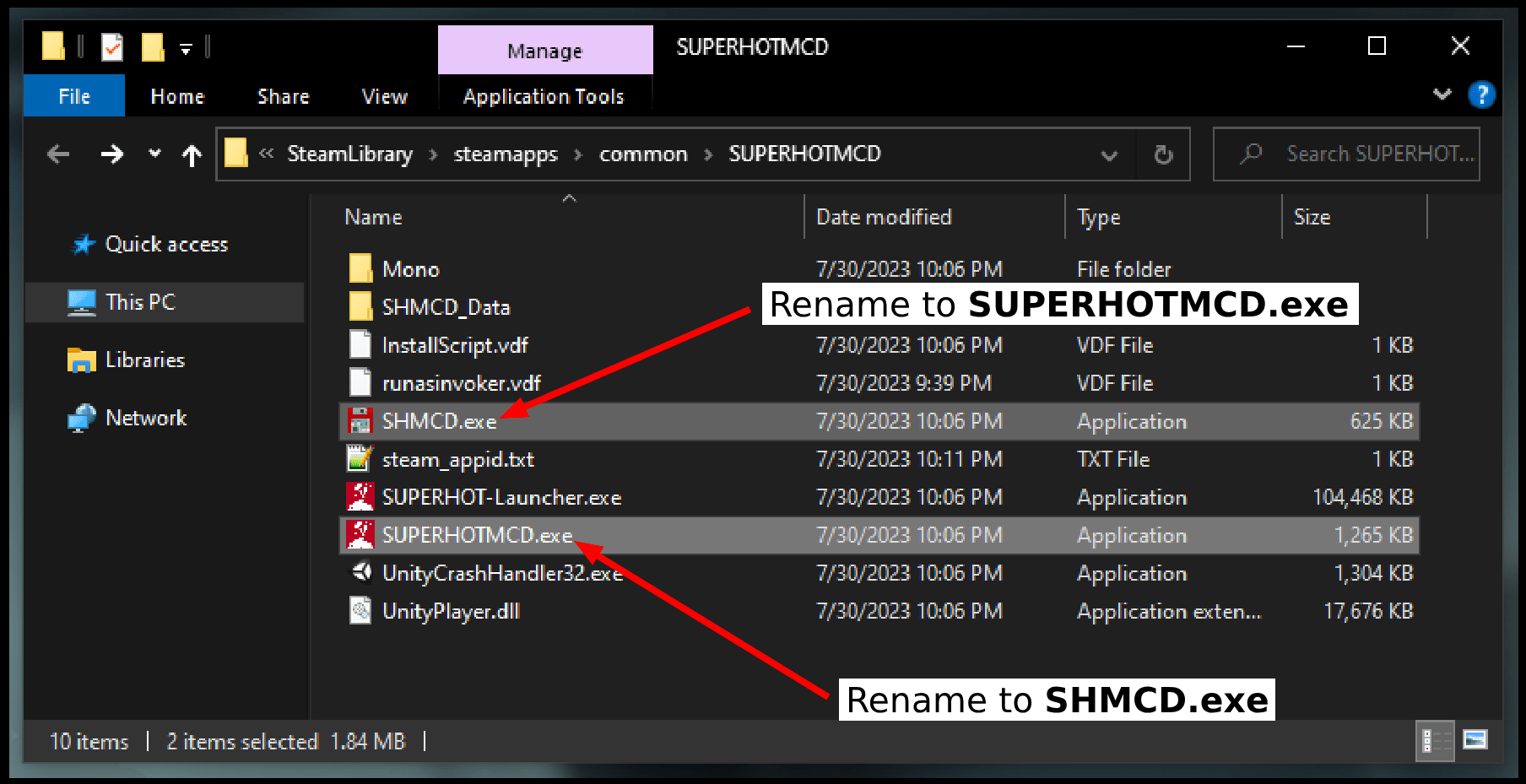
Task: Click TXT File type for steam_appid.txt
Action: [x=1113, y=459]
